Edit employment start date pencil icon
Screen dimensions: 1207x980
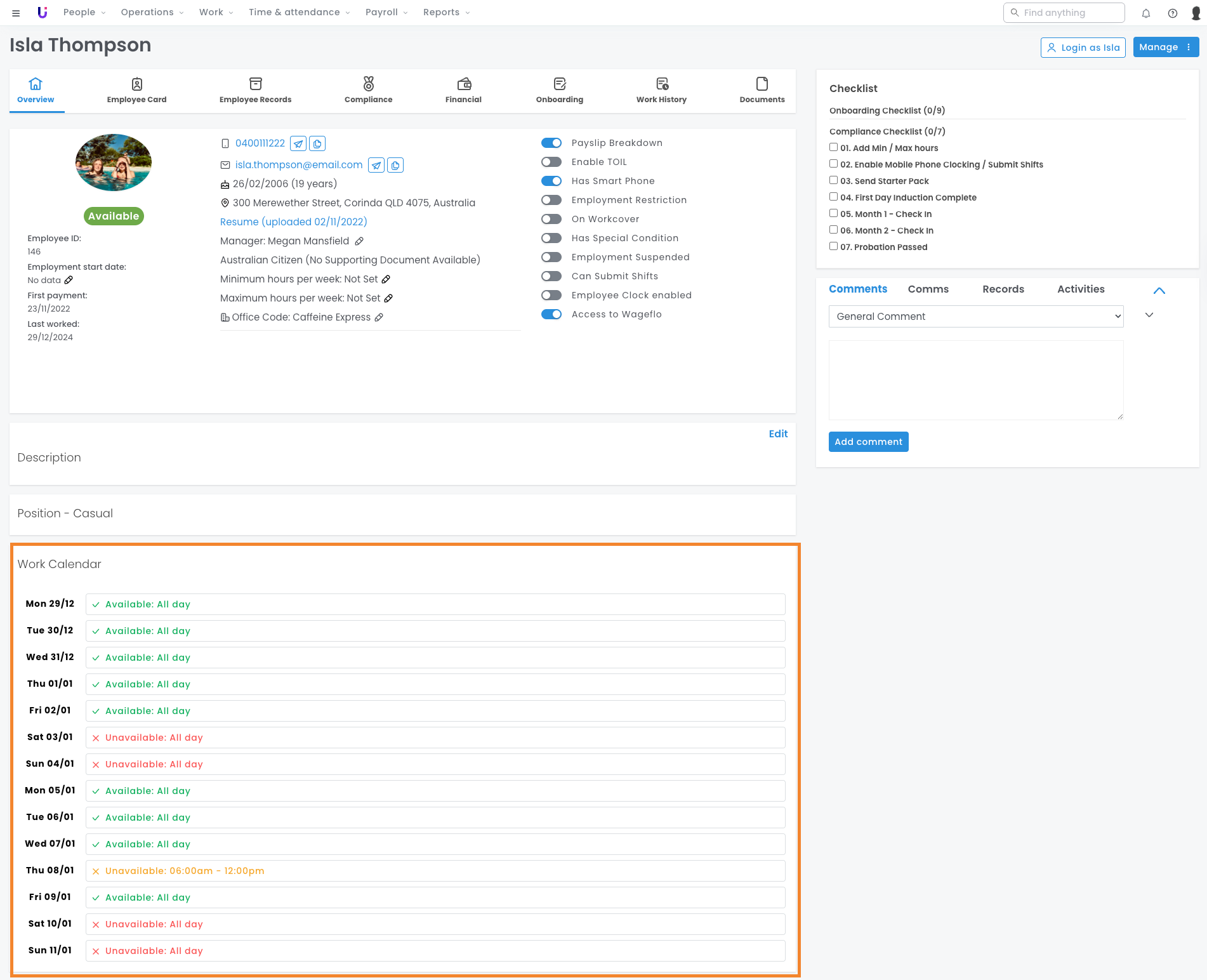tap(69, 280)
